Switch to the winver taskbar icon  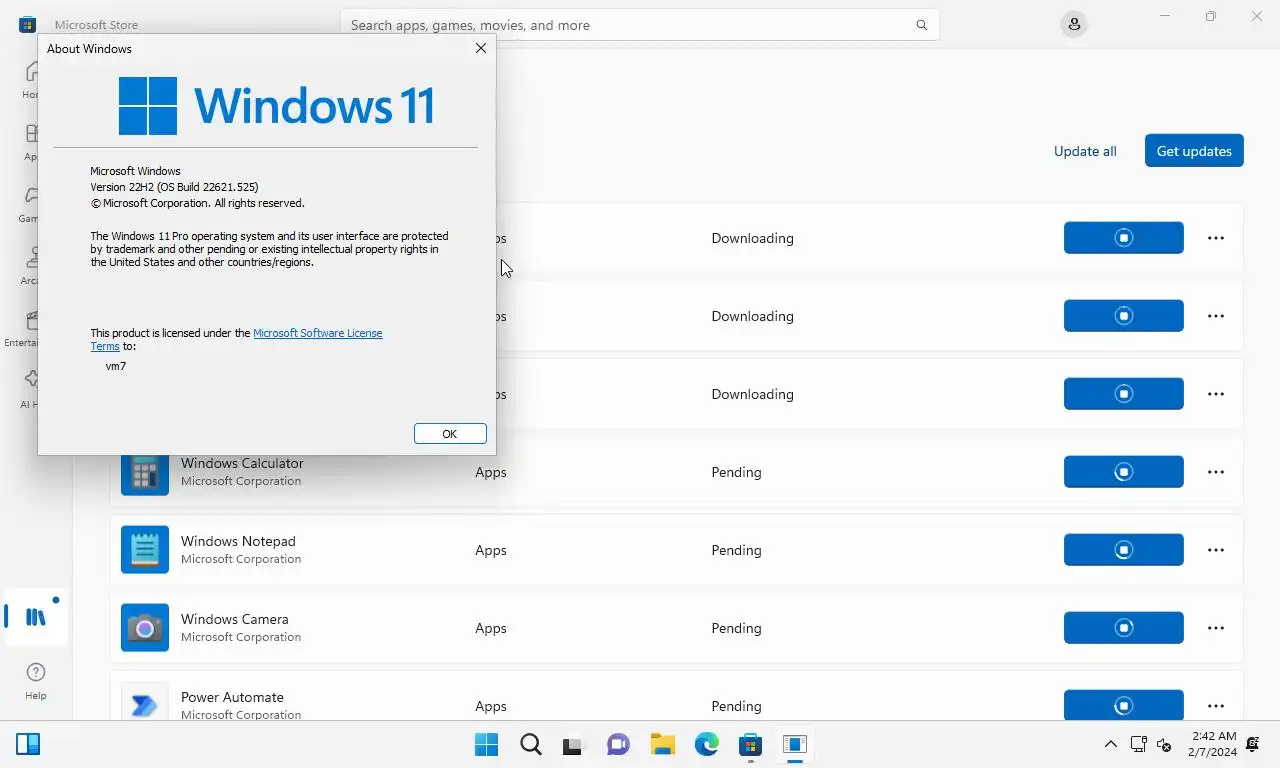click(795, 744)
